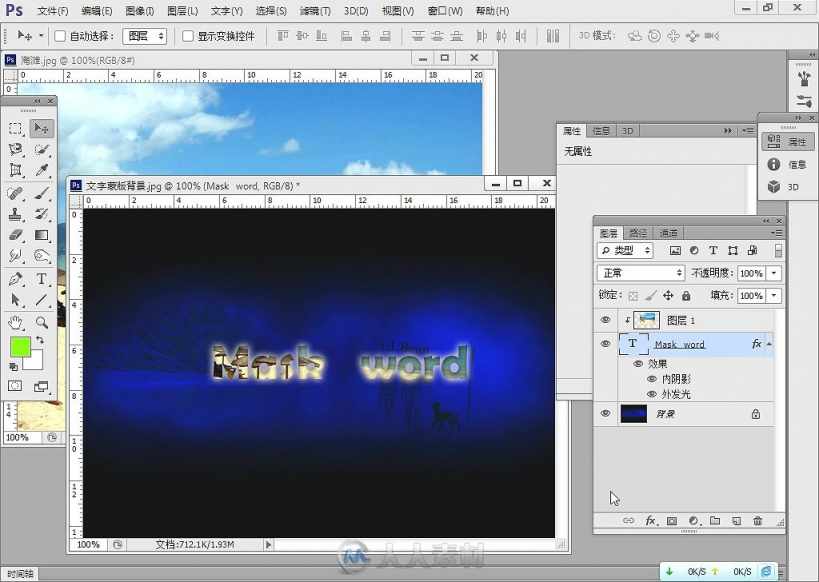This screenshot has height=582, width=819.
Task: Select the Quick Selection tool
Action: click(x=41, y=150)
